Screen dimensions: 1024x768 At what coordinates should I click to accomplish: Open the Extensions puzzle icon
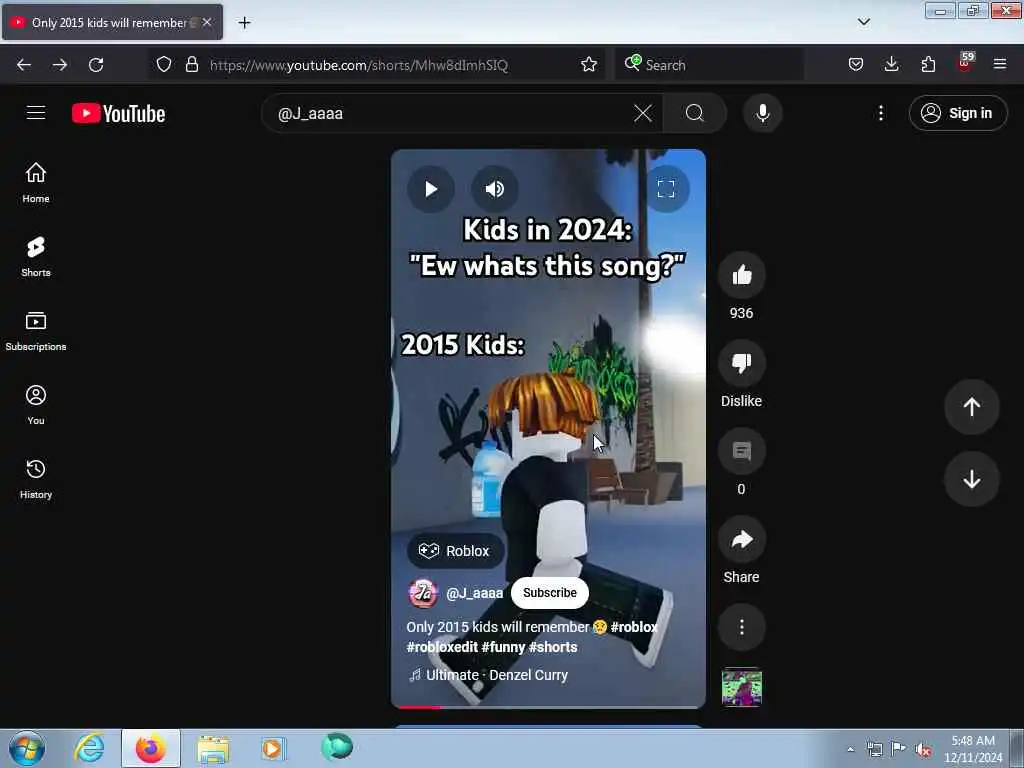pyautogui.click(x=928, y=65)
